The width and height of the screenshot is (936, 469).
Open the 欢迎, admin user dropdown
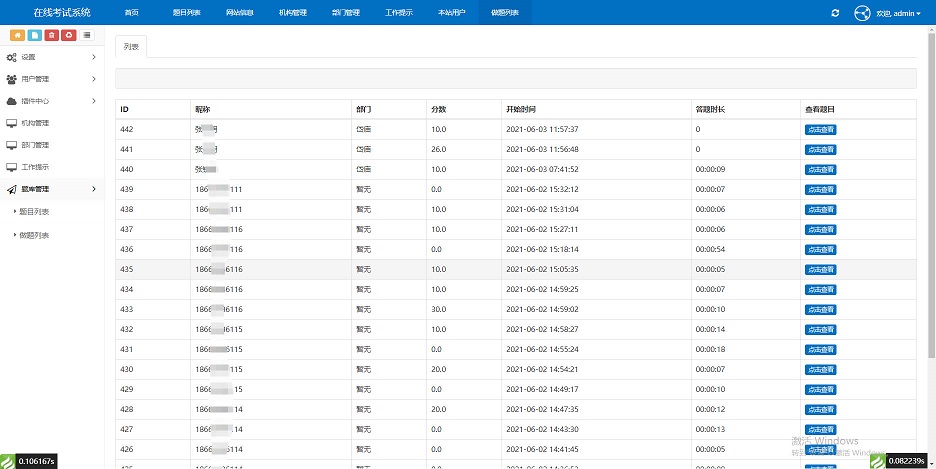click(898, 13)
